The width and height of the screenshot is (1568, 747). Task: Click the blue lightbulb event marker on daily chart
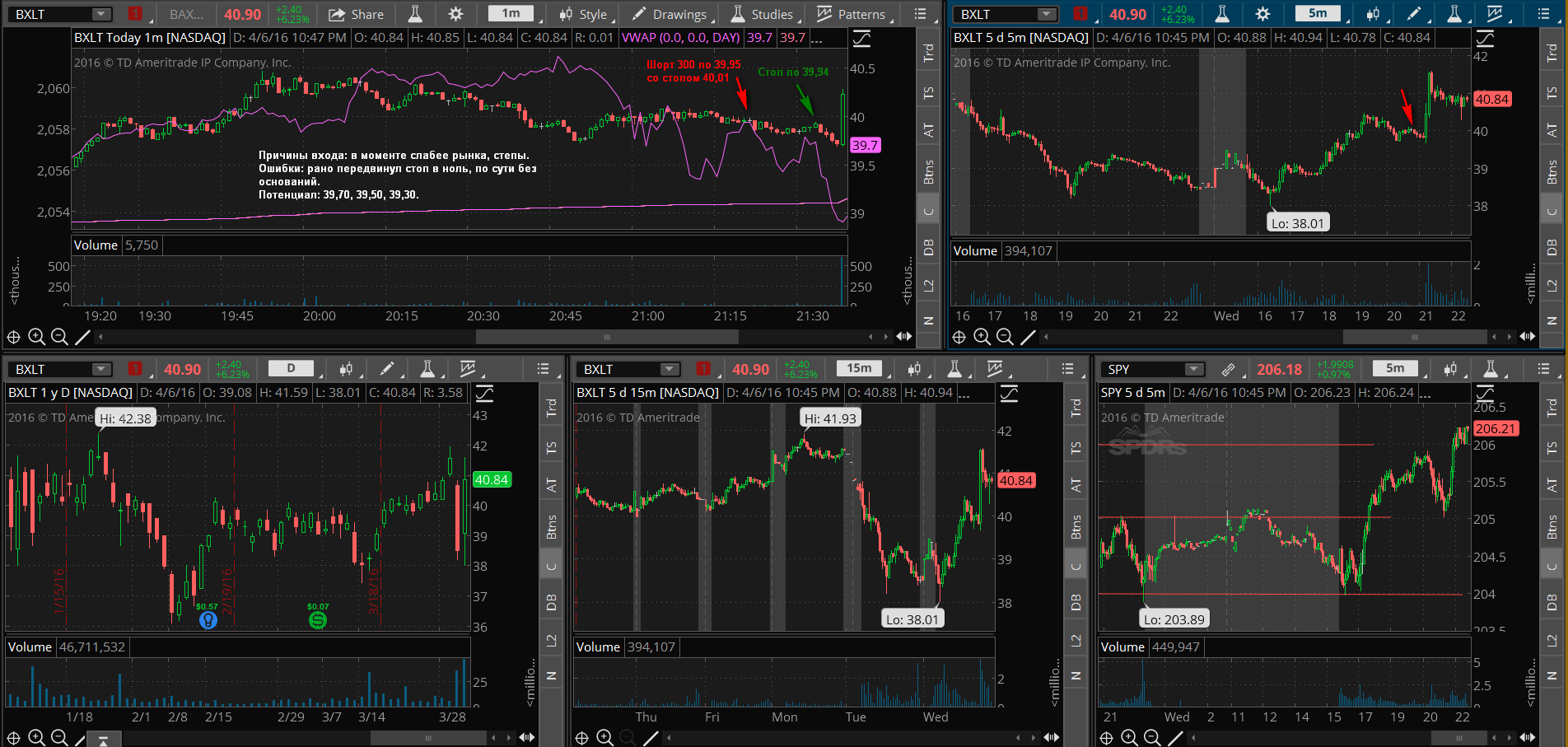coord(208,620)
